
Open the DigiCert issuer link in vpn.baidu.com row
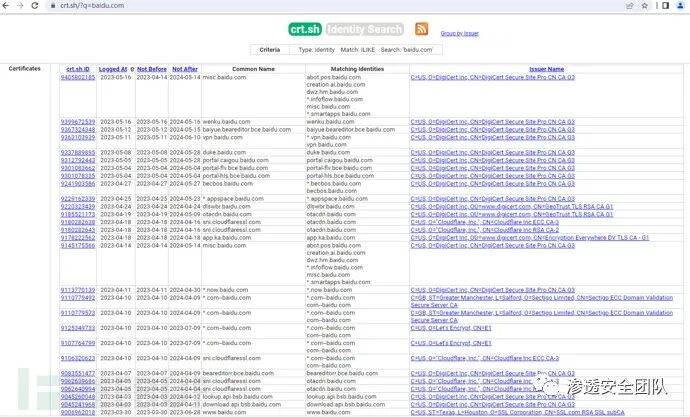[x=492, y=138]
